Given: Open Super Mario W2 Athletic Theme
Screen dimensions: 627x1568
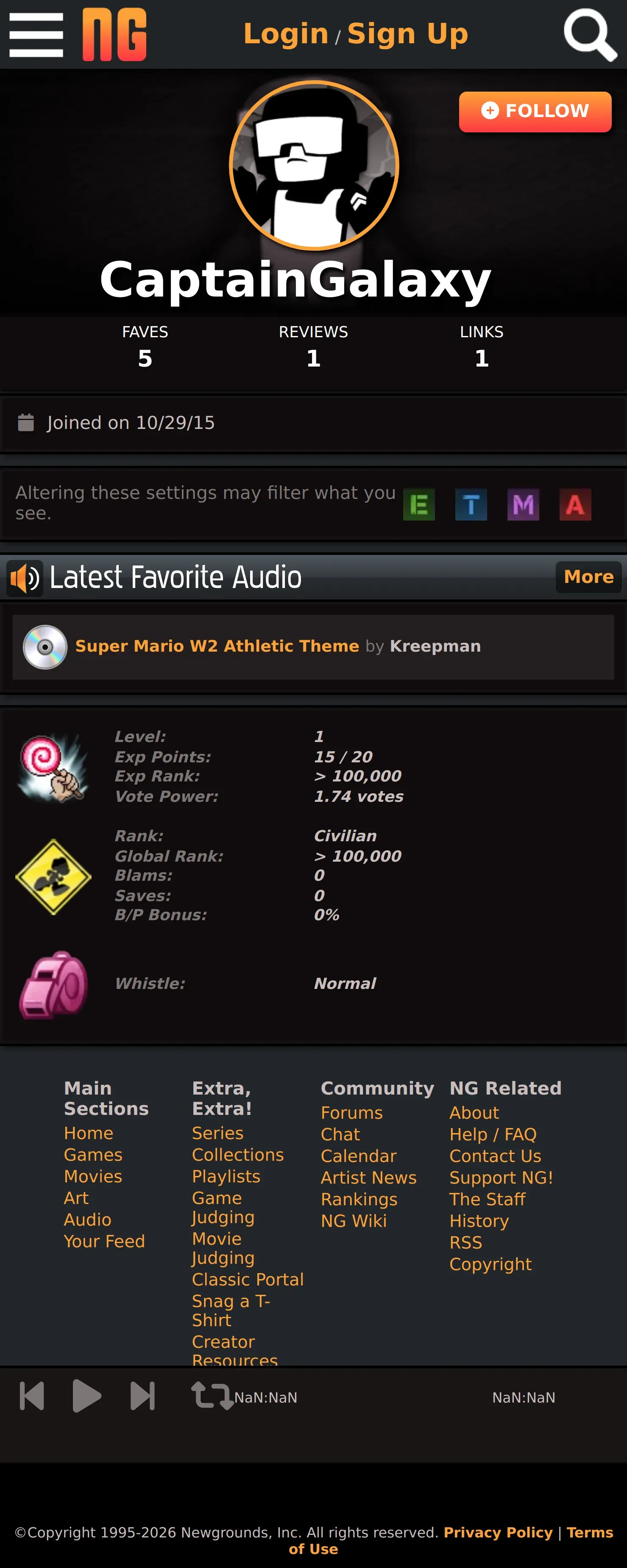Looking at the screenshot, I should click(x=217, y=646).
